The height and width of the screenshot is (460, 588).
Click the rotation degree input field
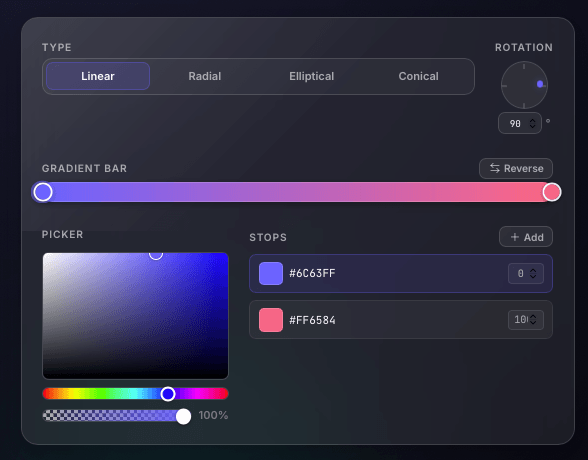pos(520,123)
